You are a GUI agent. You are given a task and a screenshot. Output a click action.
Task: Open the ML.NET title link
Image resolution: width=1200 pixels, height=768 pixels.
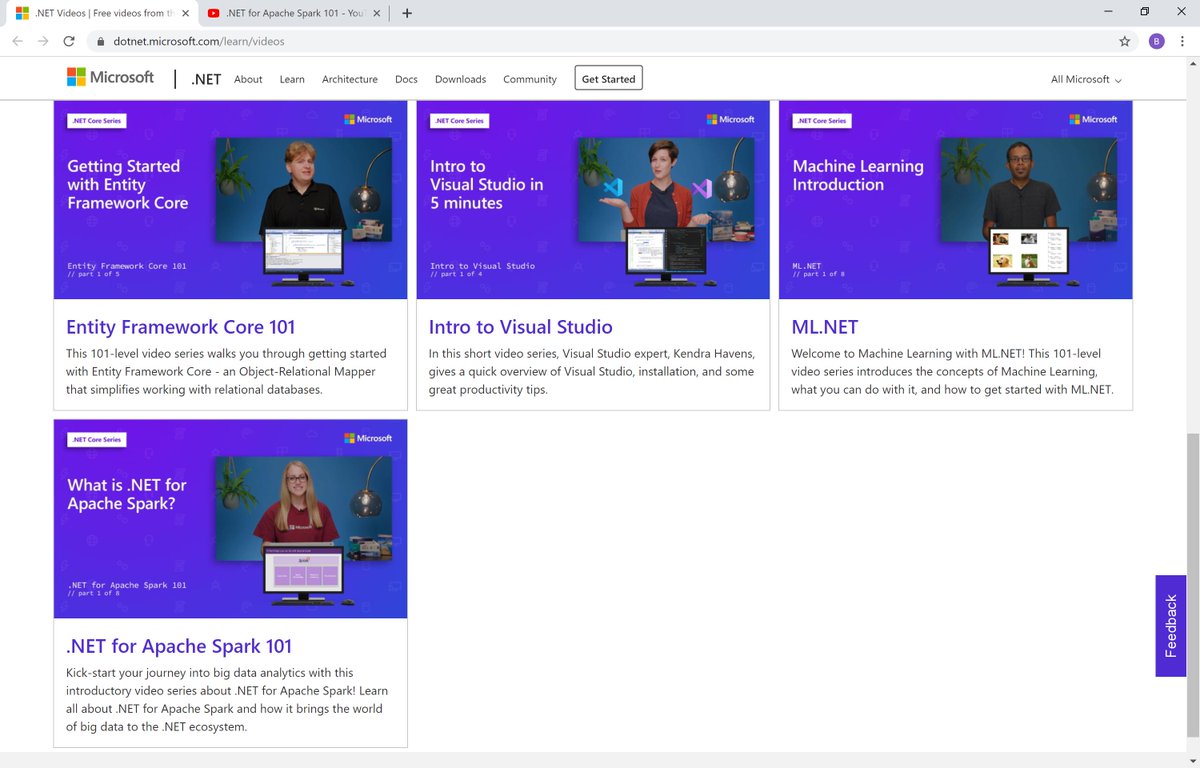[x=825, y=327]
